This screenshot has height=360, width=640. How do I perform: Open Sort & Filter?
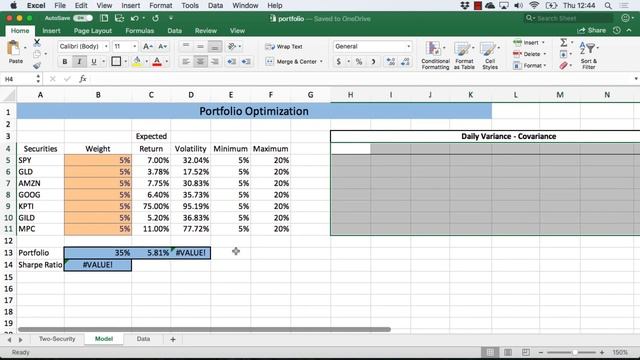pyautogui.click(x=589, y=55)
